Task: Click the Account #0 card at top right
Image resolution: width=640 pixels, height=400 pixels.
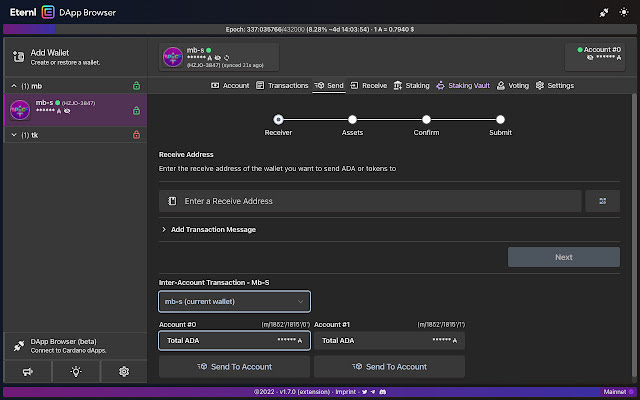Action: [595, 57]
